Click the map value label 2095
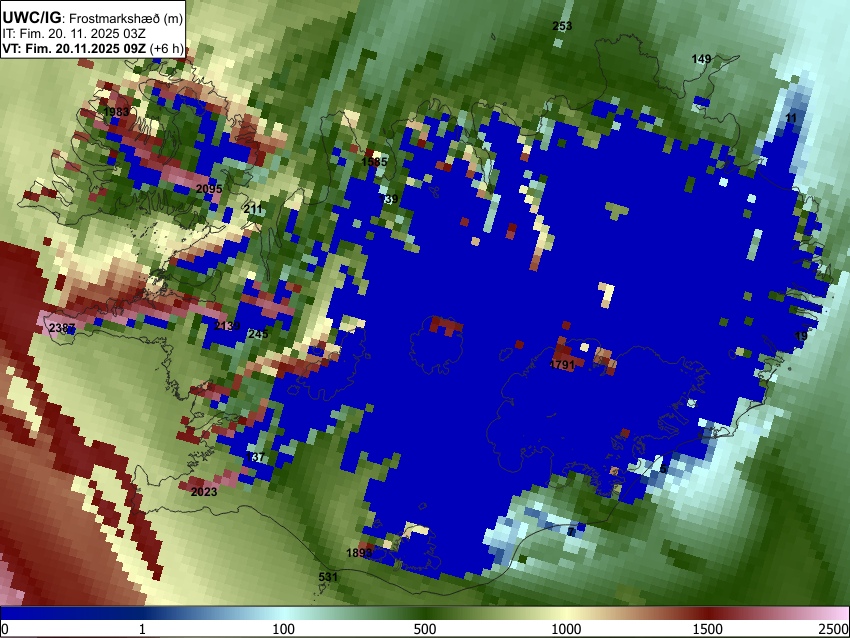 (209, 189)
